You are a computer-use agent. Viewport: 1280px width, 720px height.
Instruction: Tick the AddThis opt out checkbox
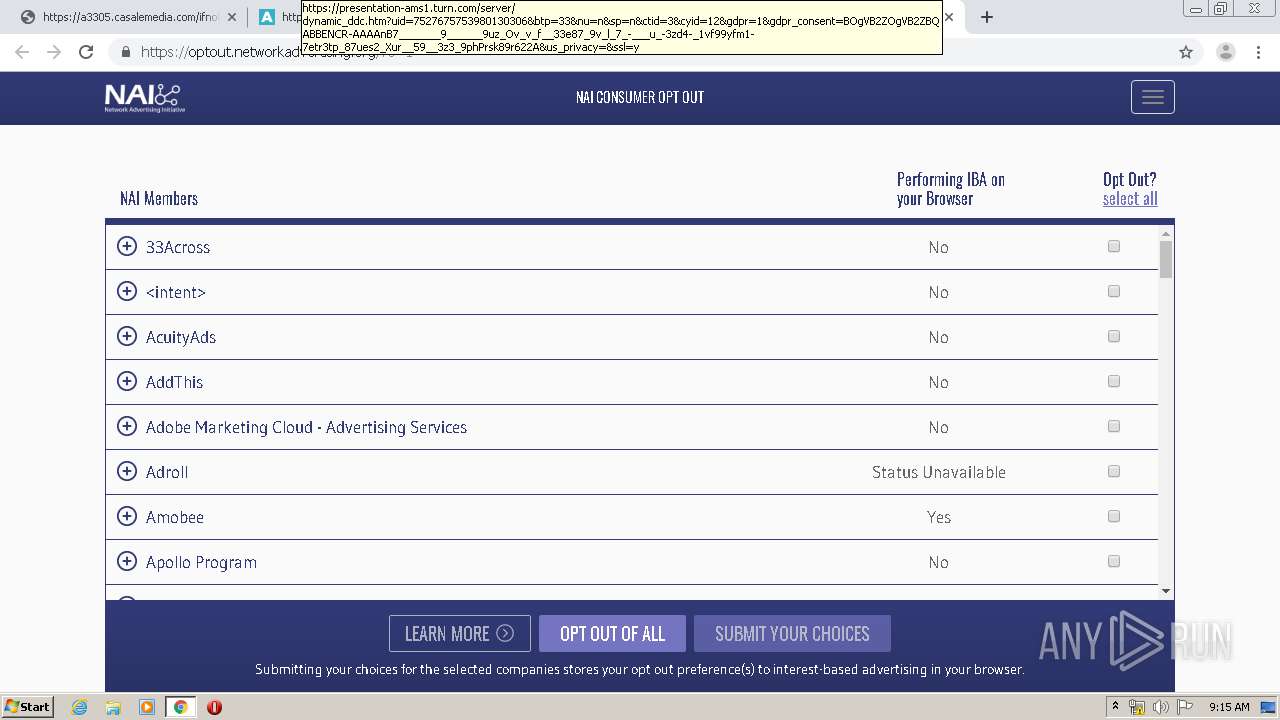click(1114, 381)
